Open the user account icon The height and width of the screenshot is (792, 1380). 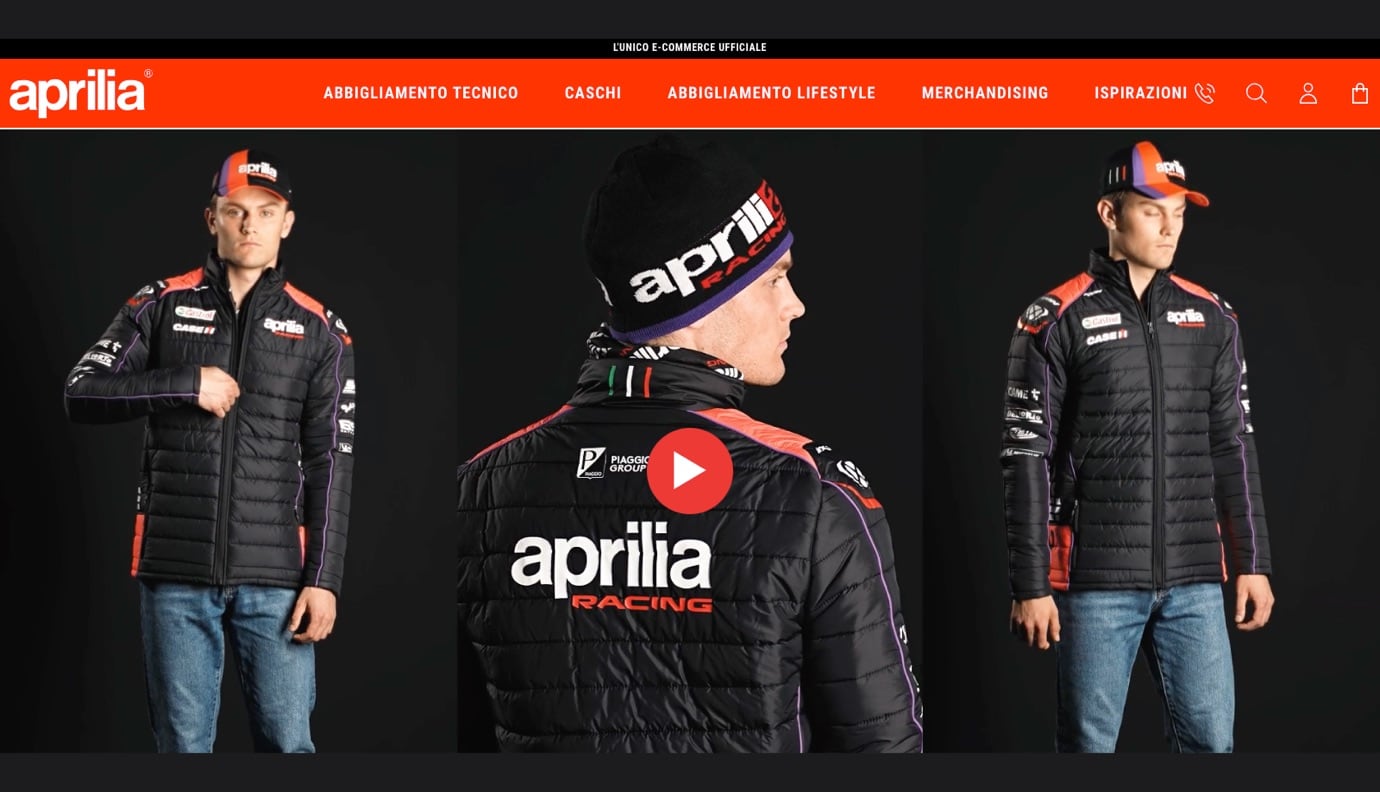tap(1308, 93)
